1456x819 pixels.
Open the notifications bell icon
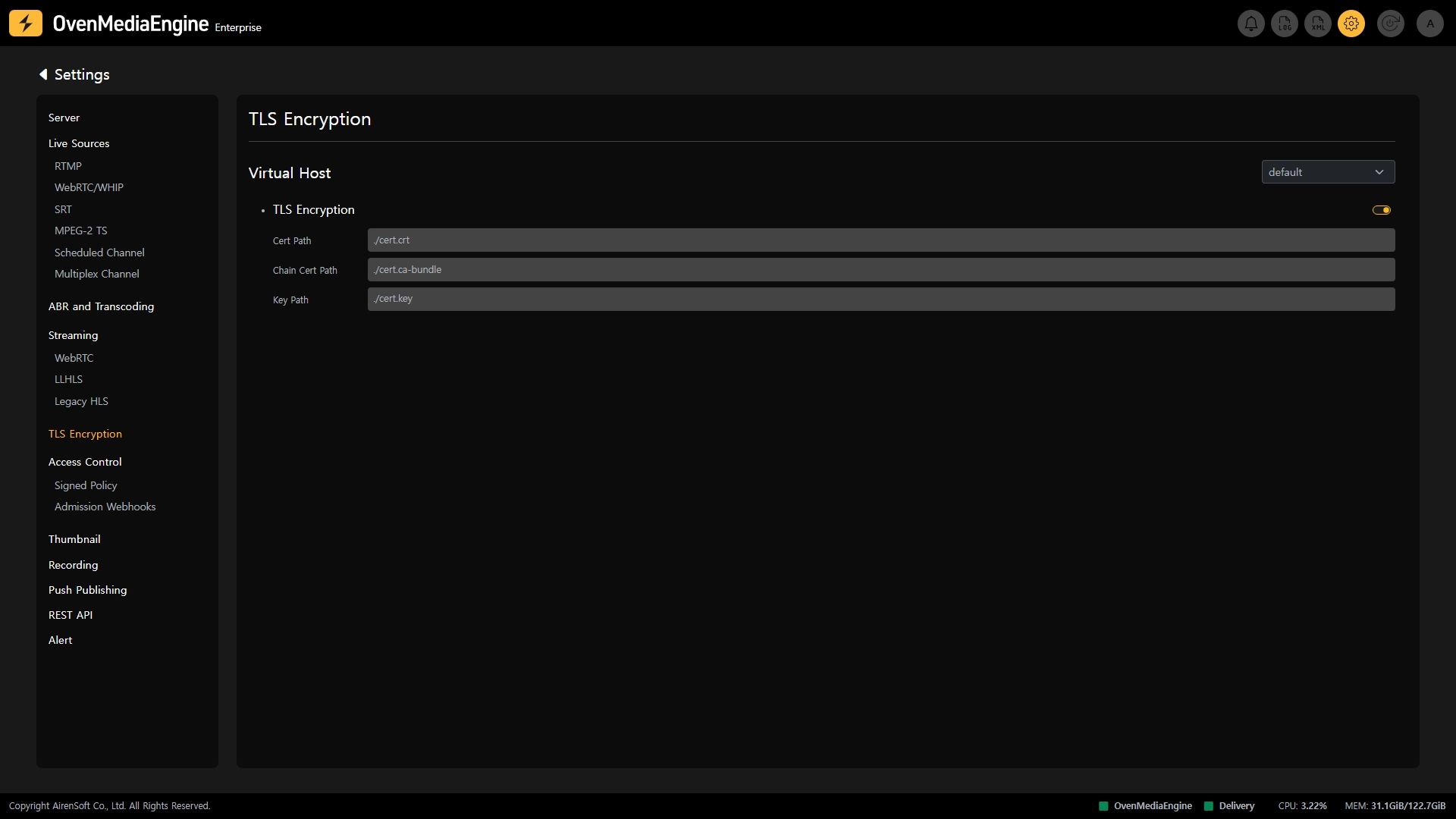(x=1251, y=24)
